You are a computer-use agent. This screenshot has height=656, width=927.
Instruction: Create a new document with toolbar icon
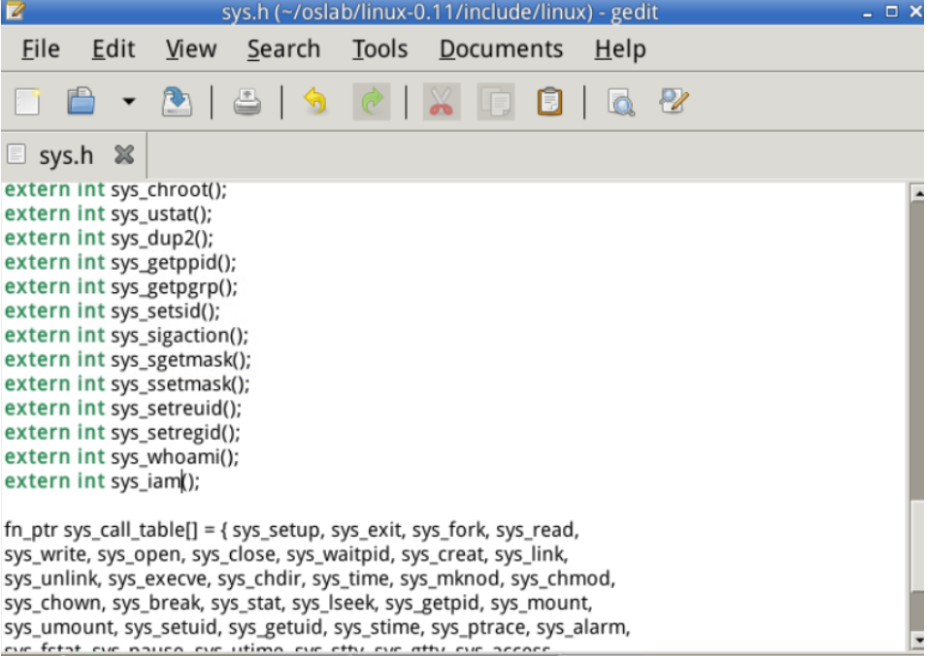point(27,102)
